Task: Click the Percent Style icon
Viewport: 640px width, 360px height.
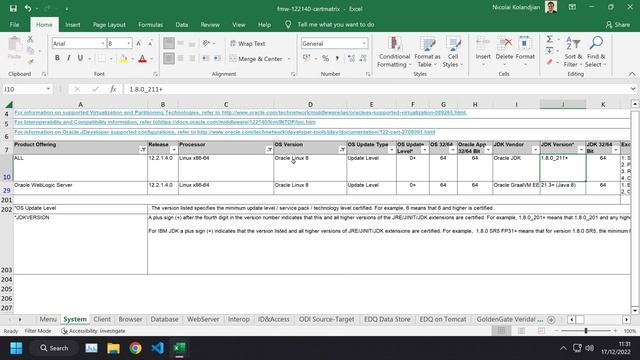Action: [x=325, y=58]
